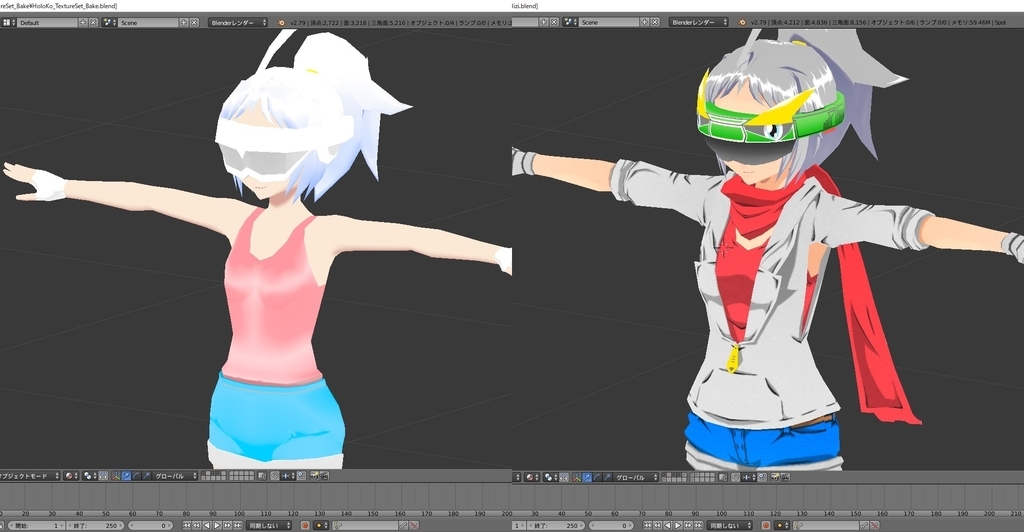Click Scene name field in left window
Image resolution: width=1024 pixels, height=532 pixels.
click(148, 22)
